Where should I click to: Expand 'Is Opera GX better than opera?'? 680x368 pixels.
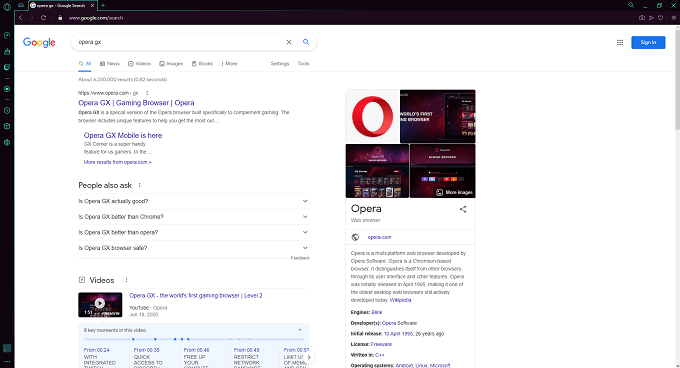(x=193, y=232)
